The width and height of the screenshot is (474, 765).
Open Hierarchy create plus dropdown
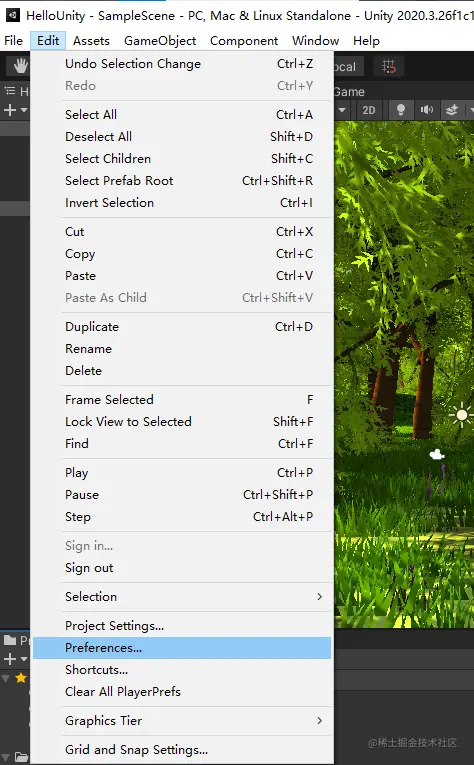tap(15, 110)
